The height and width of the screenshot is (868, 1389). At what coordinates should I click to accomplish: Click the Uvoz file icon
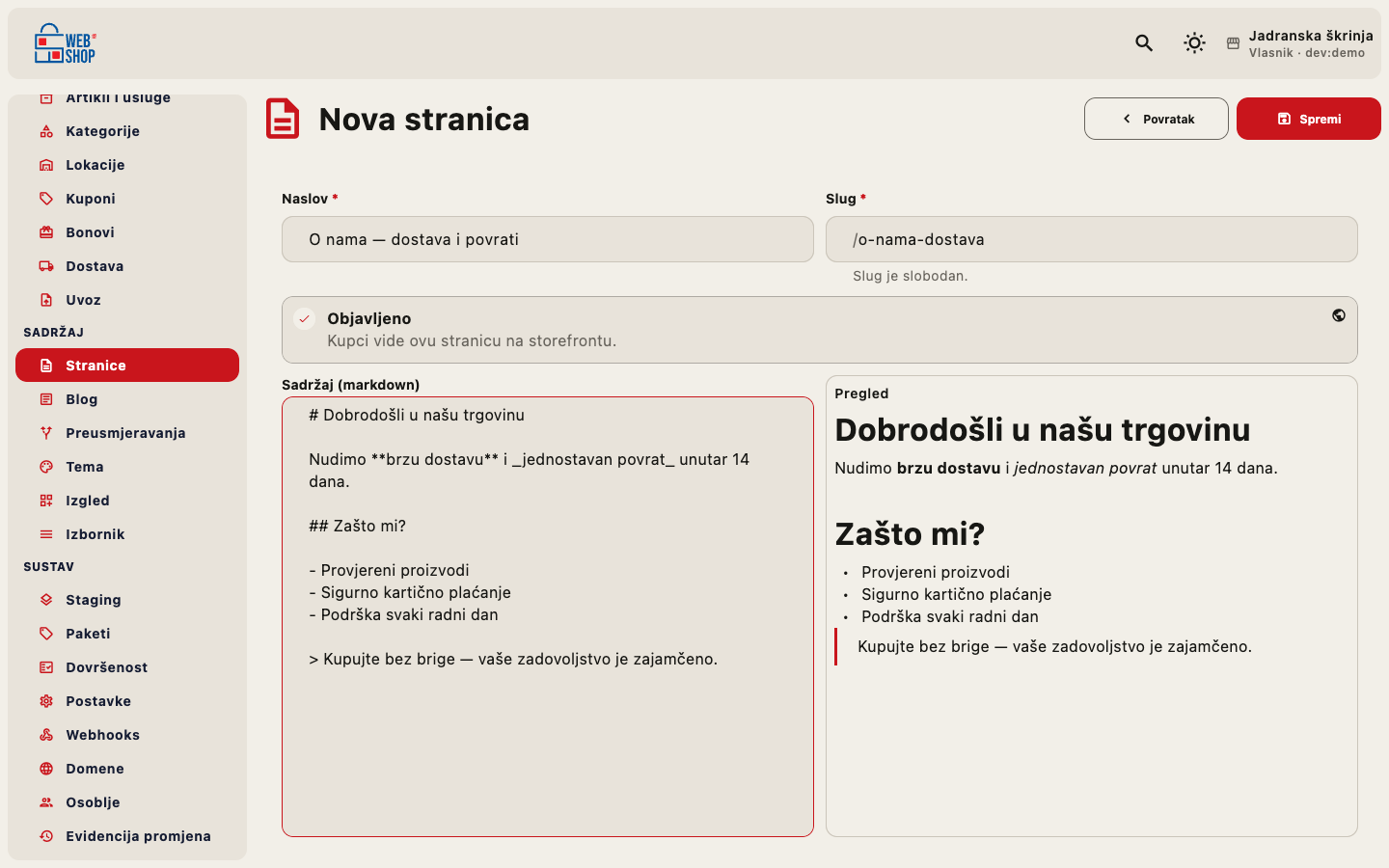point(46,300)
